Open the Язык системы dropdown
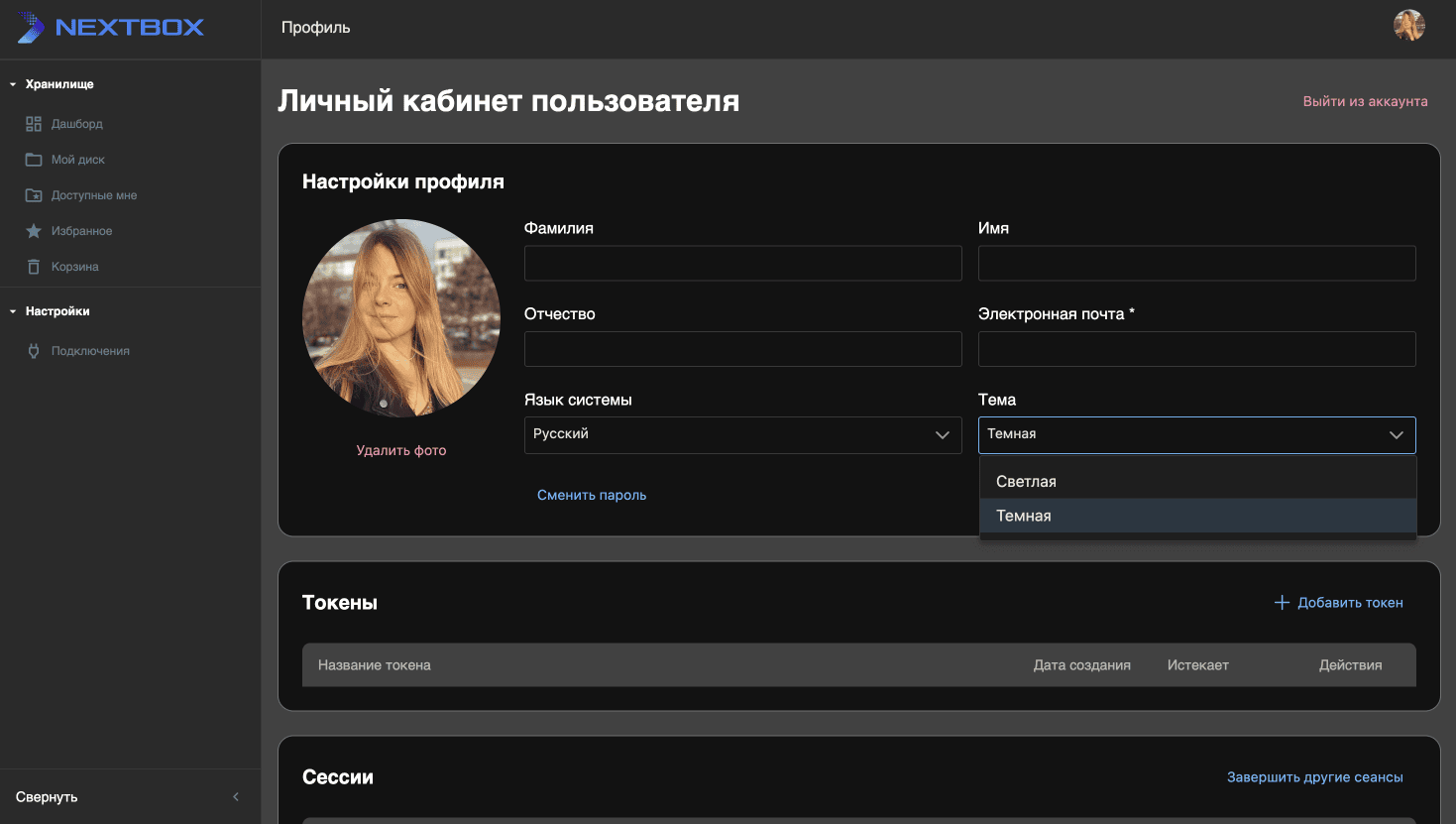The image size is (1456, 824). [742, 435]
